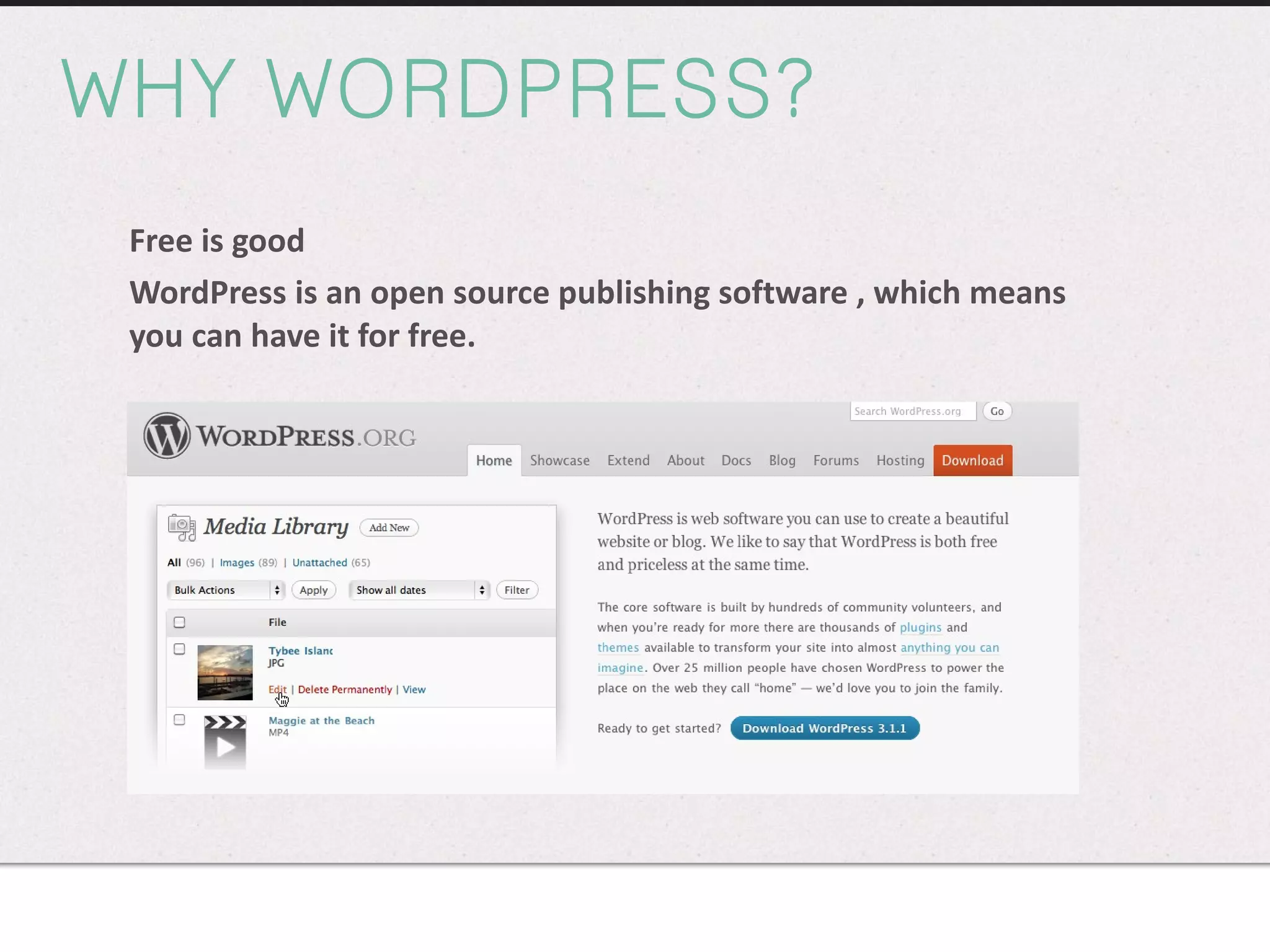Click the orange Download tab
The image size is (1270, 952).
click(x=973, y=461)
